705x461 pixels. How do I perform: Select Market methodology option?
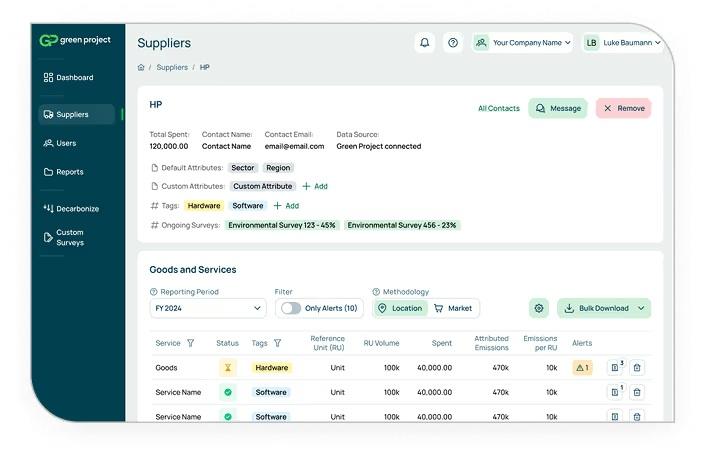(453, 308)
